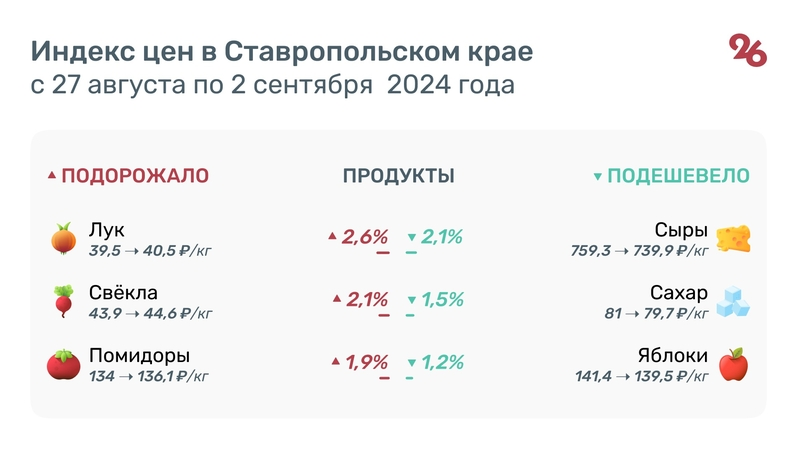Click the green 1,5% sugar decrease value
The image size is (800, 452).
coord(441,300)
